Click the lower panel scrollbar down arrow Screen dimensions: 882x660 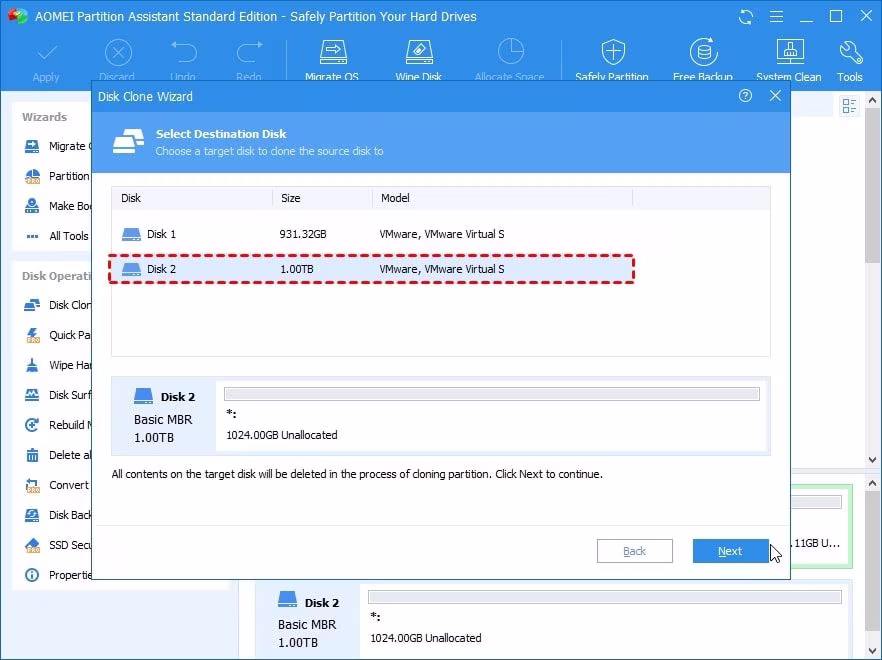(872, 652)
